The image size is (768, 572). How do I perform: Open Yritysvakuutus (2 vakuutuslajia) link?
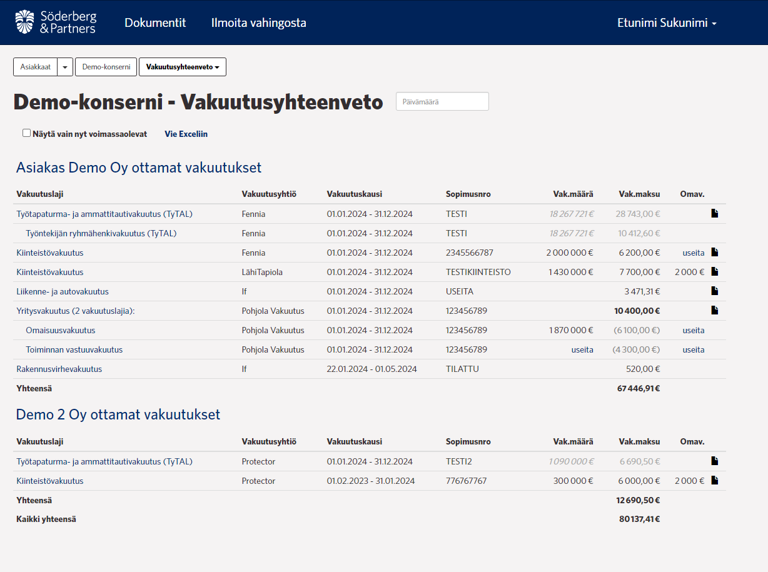[x=75, y=311]
